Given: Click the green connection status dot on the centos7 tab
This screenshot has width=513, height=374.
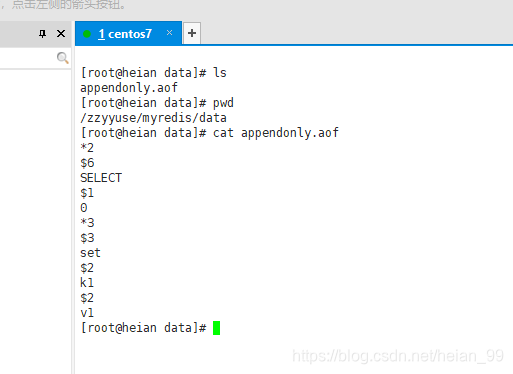Looking at the screenshot, I should (87, 34).
